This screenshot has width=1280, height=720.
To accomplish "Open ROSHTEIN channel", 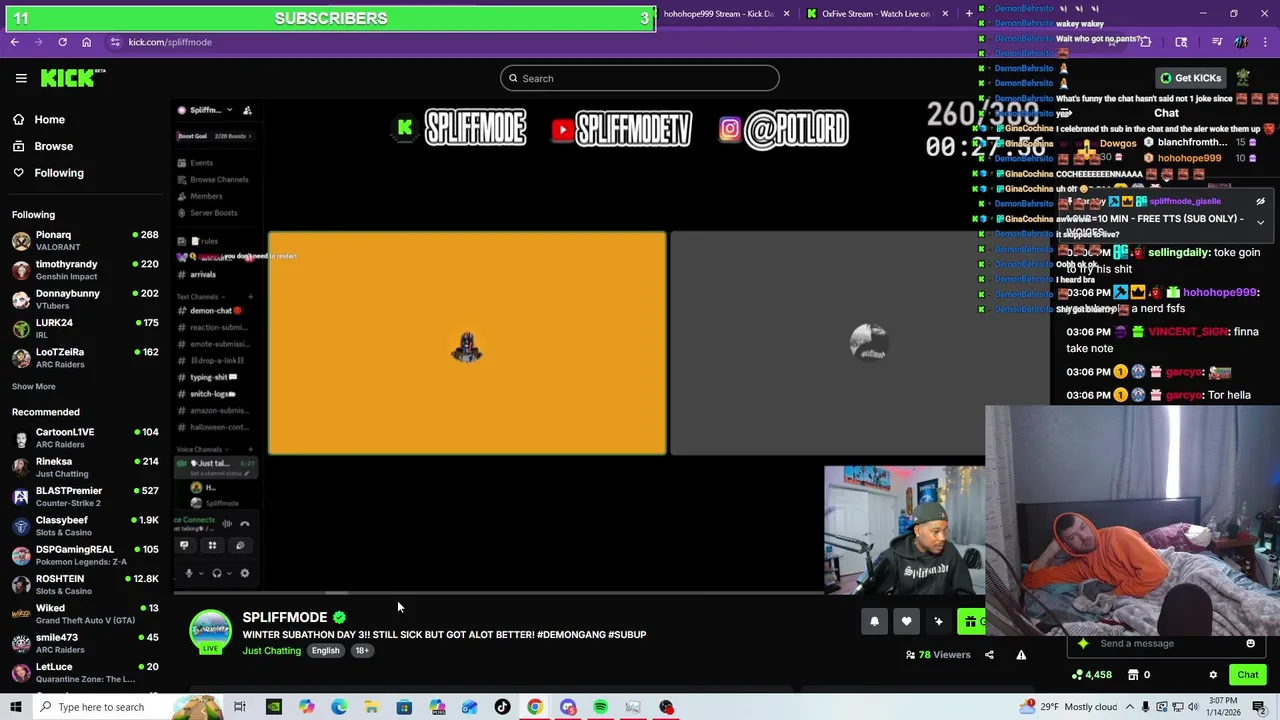I will 85,585.
